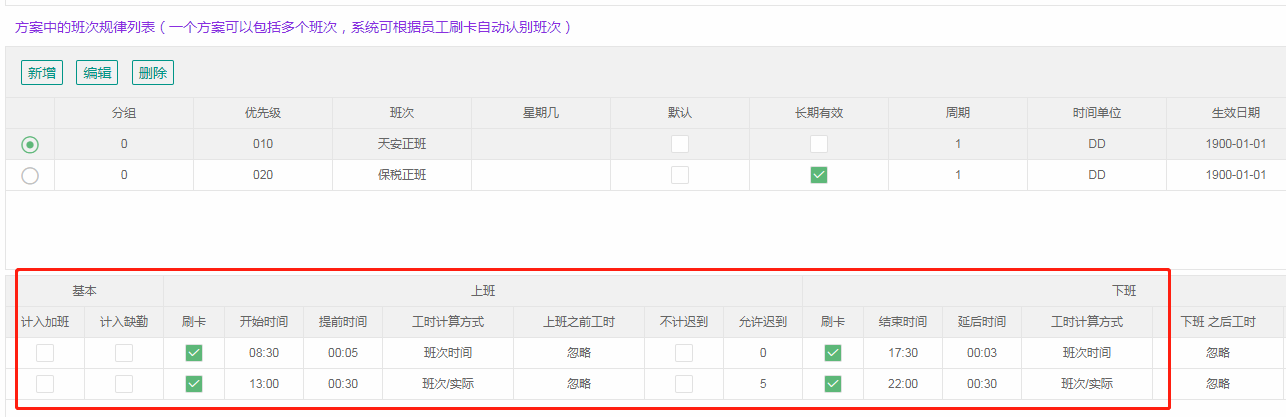Uncheck 上班 刷卡 checkbox in the 08:30 row
1286x417 pixels.
click(x=194, y=353)
